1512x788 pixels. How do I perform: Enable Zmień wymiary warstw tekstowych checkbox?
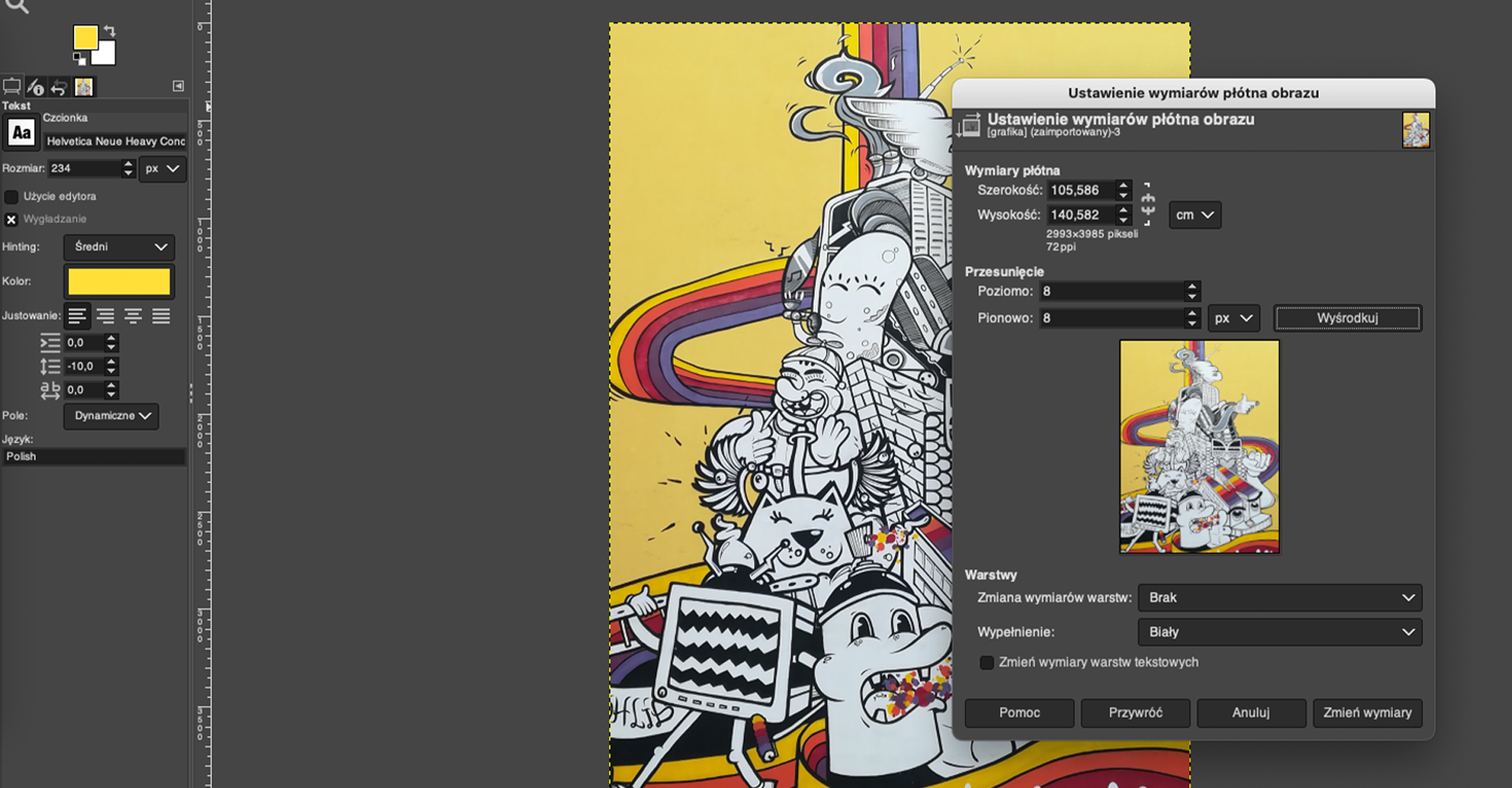986,663
